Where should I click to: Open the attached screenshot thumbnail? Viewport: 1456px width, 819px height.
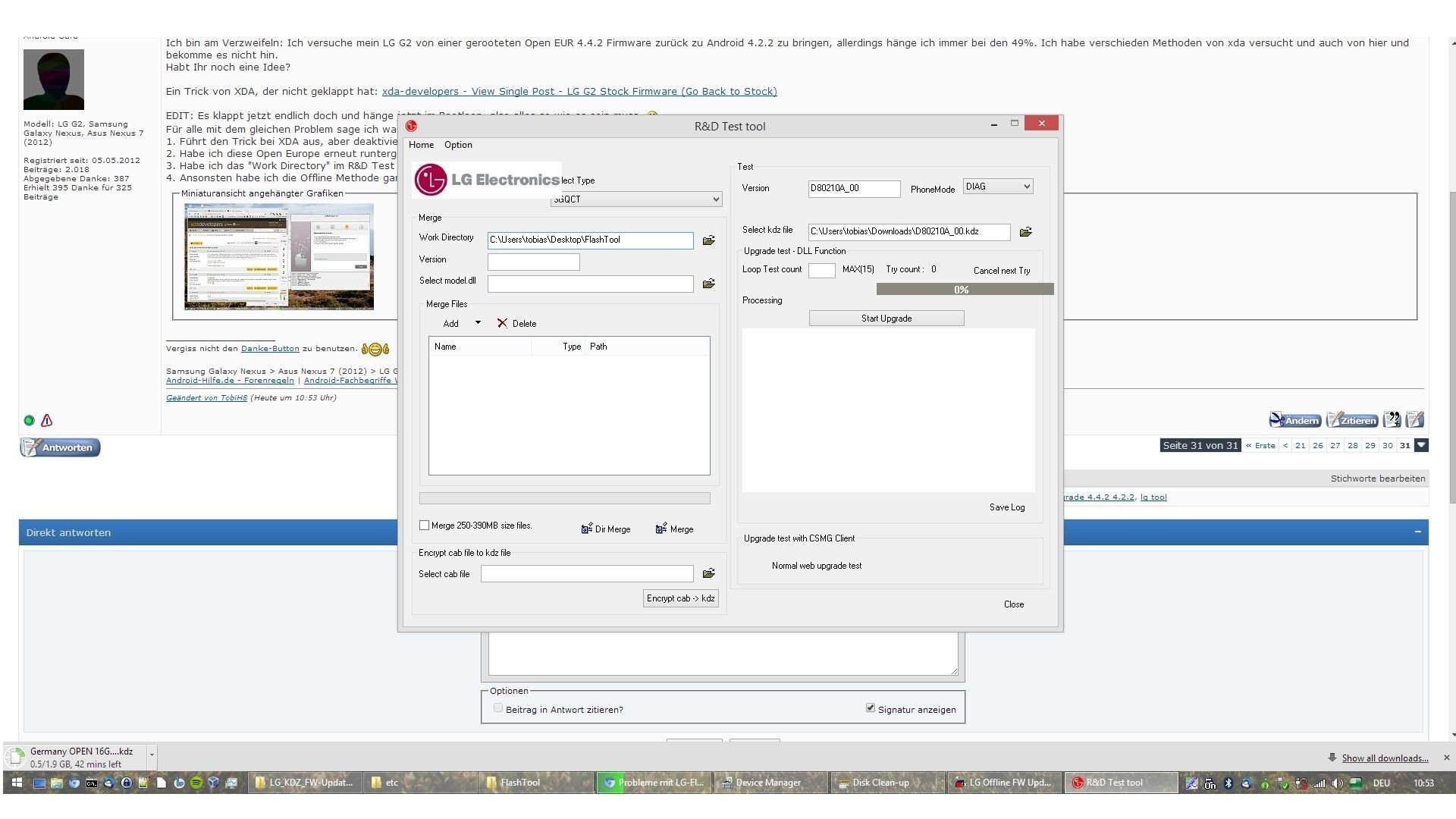(279, 256)
